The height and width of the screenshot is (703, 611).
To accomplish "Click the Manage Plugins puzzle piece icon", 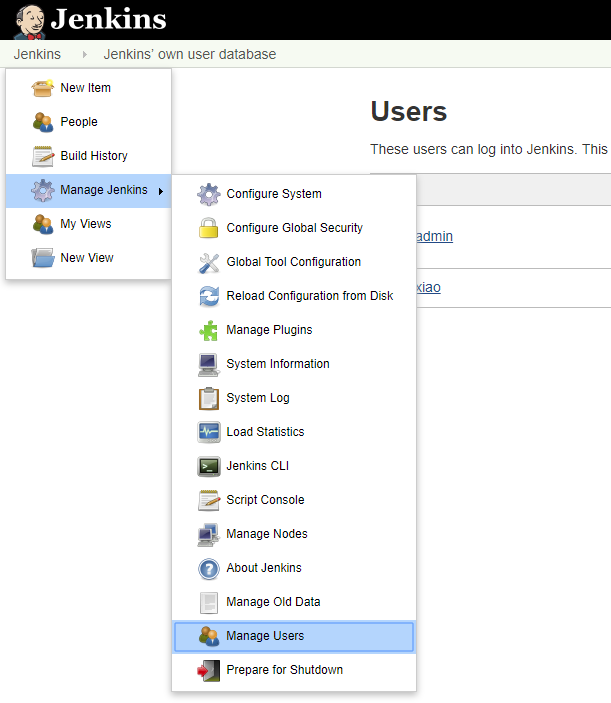I will [208, 330].
